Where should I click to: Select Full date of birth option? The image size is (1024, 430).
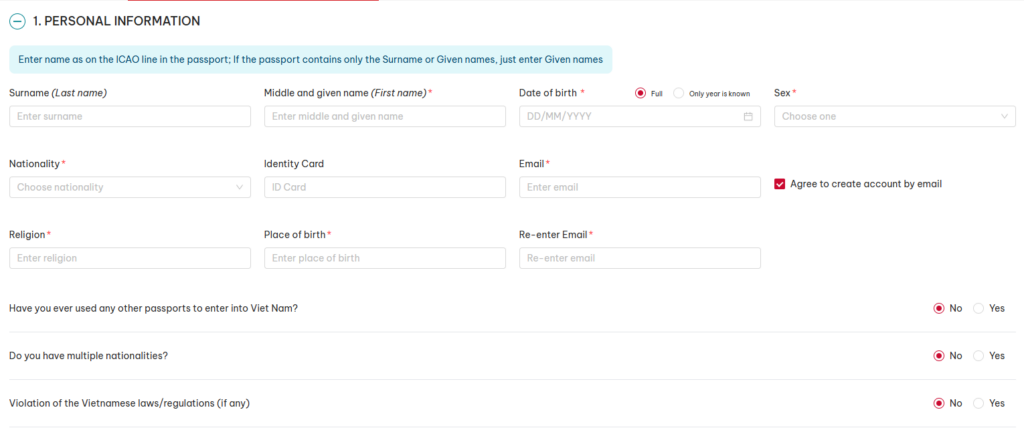point(640,93)
